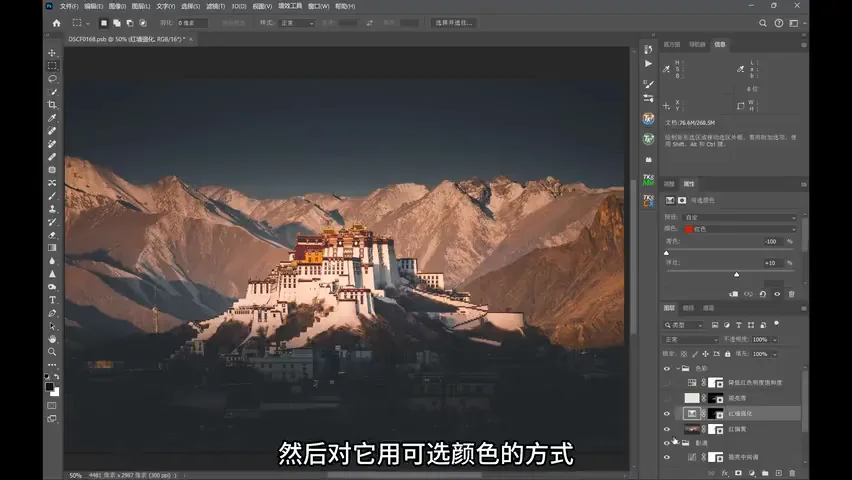The height and width of the screenshot is (480, 852).
Task: Open the workspace switcher dropdown at top right
Action: pos(796,23)
